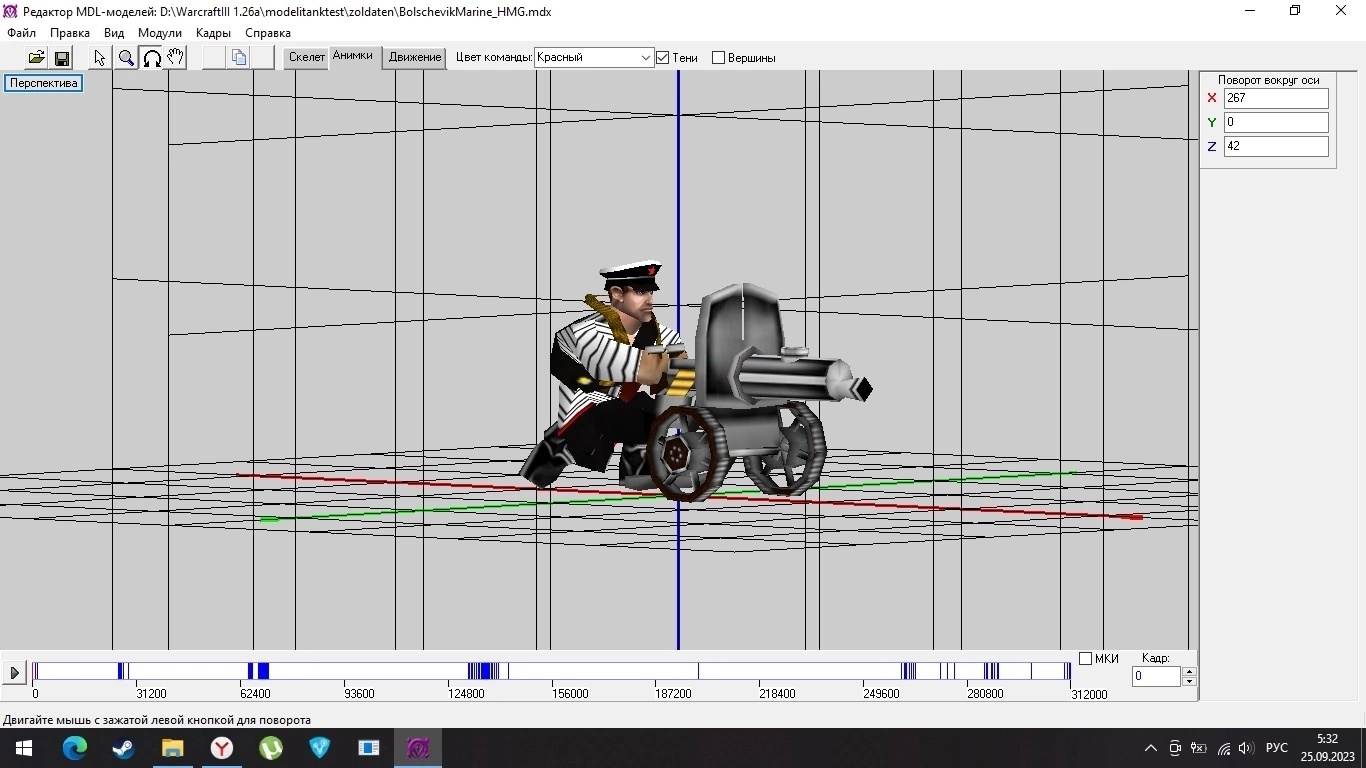Enable the МКИ checkbox
The height and width of the screenshot is (768, 1366).
(1085, 659)
